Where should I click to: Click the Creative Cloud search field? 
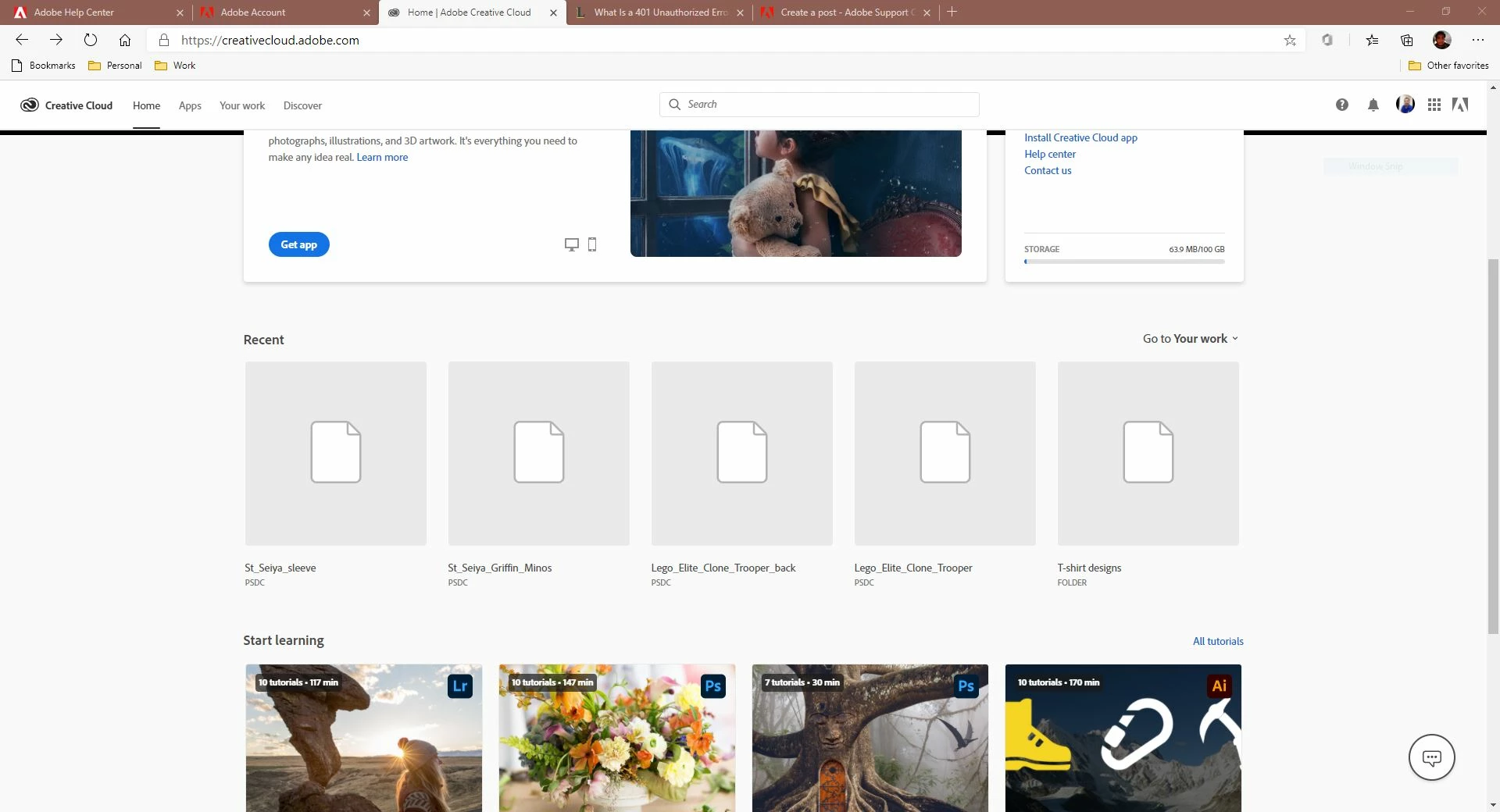820,105
